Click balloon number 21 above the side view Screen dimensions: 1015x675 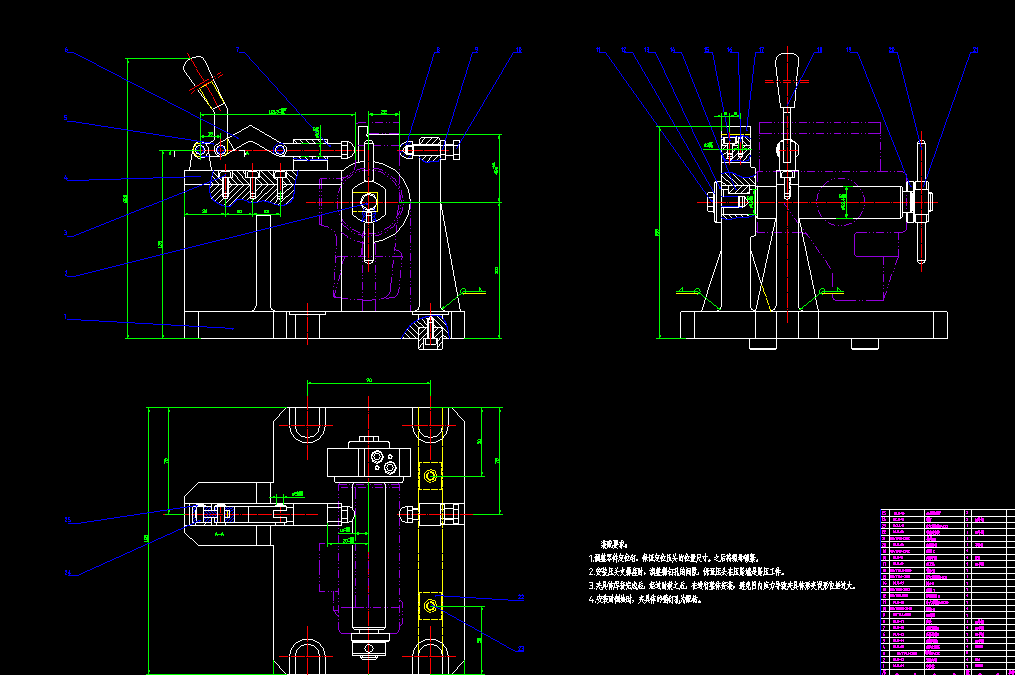(976, 50)
